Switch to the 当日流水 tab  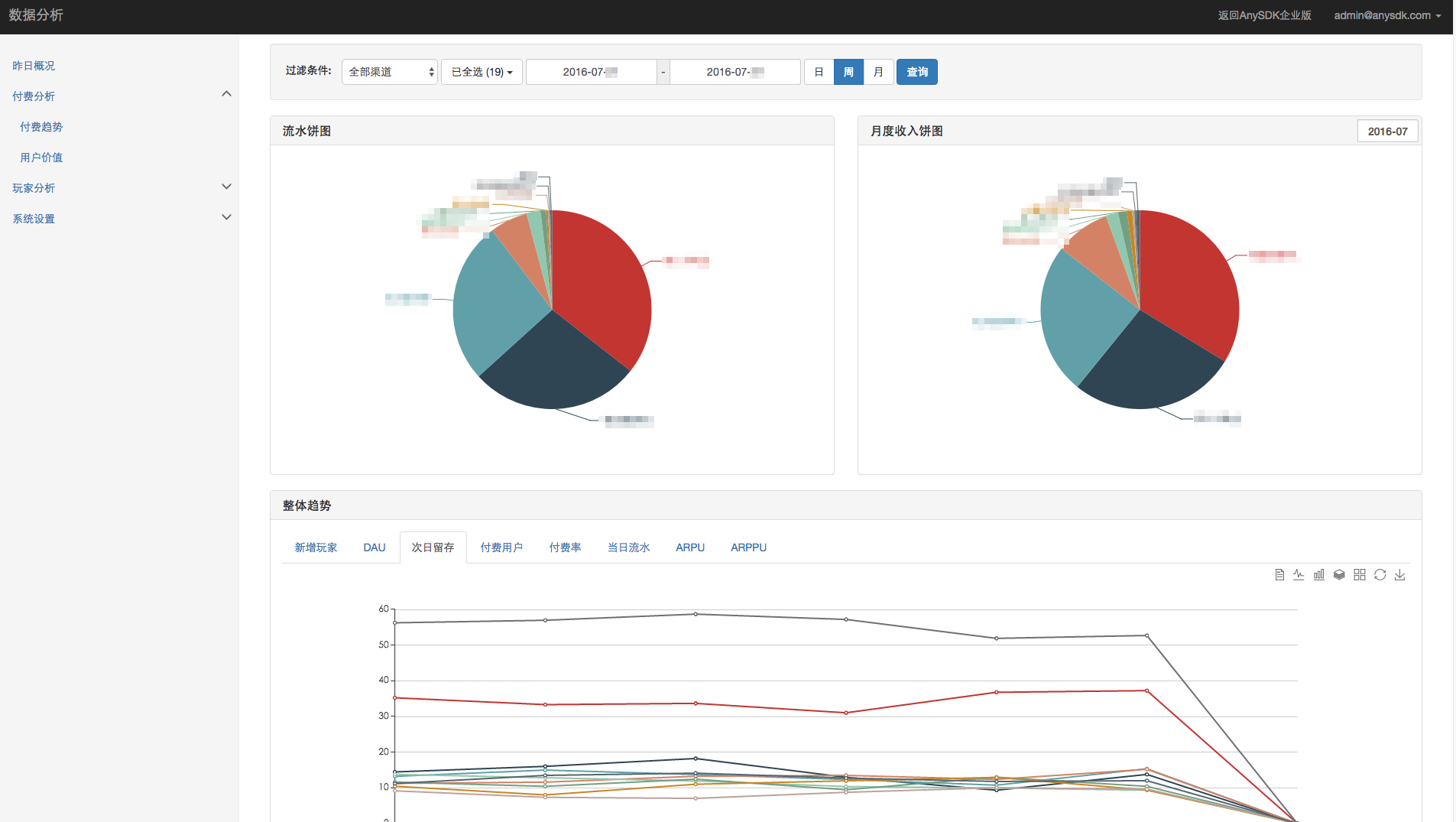tap(629, 547)
